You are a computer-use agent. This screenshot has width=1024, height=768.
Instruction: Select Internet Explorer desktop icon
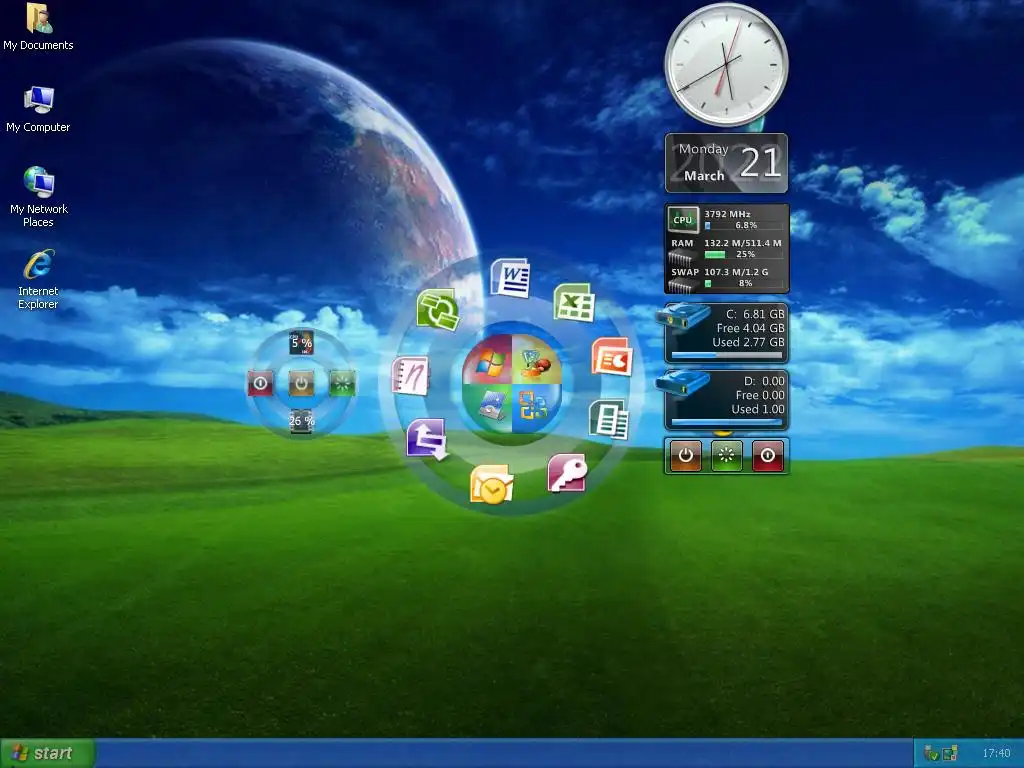point(39,279)
